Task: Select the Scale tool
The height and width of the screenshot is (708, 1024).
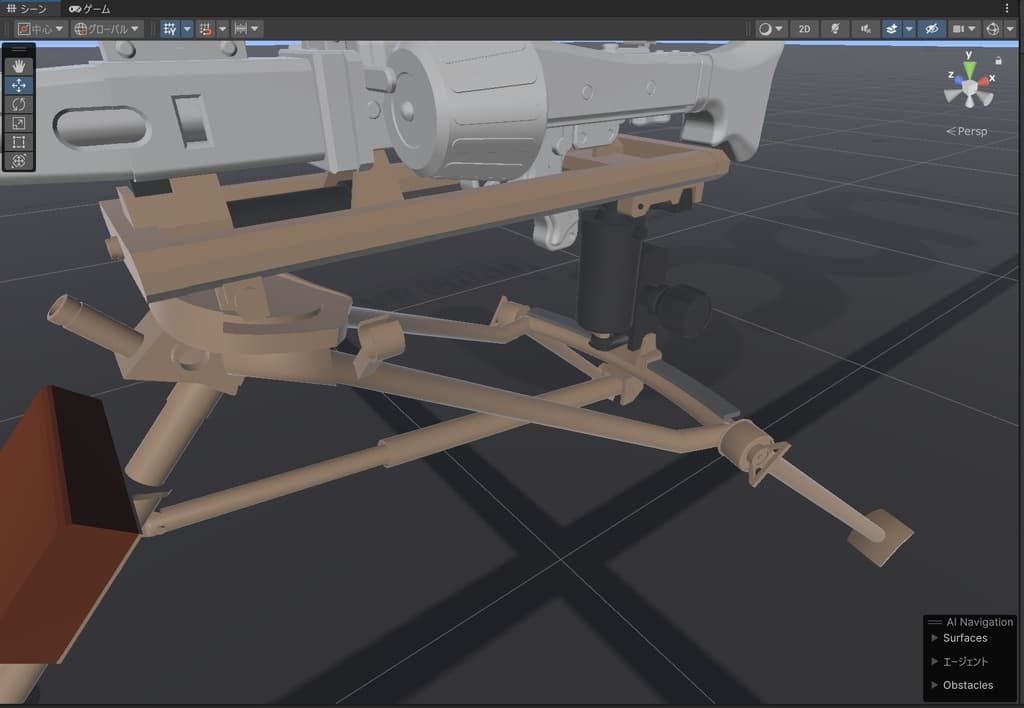Action: 19,123
